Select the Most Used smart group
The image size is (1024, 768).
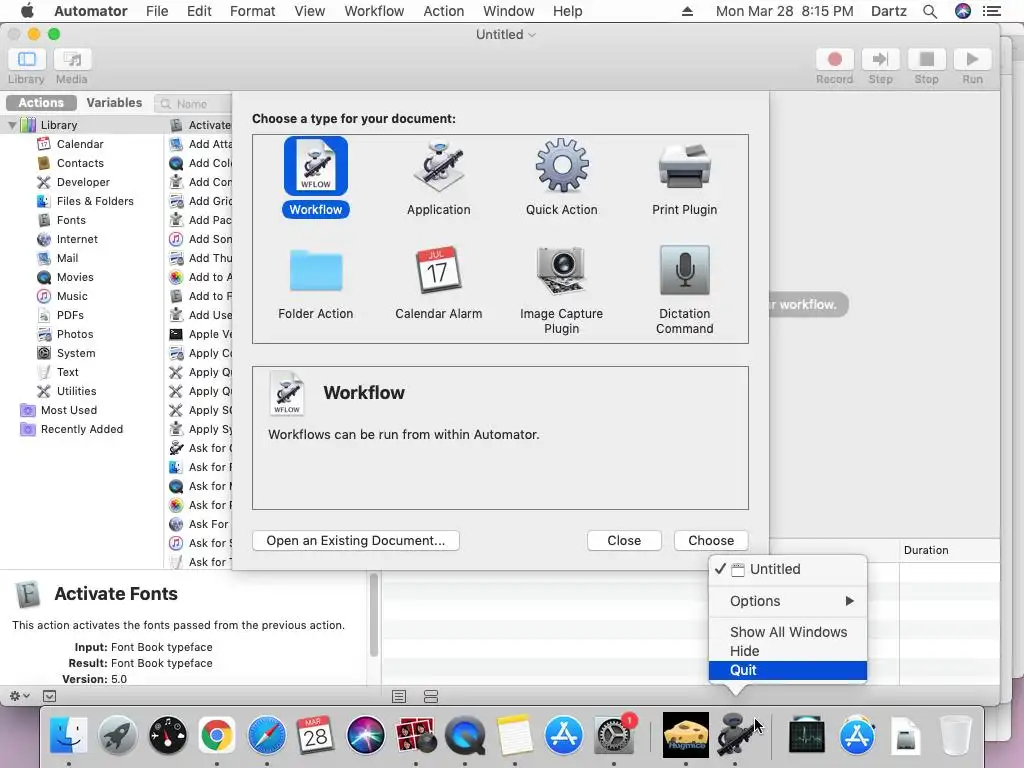[69, 410]
